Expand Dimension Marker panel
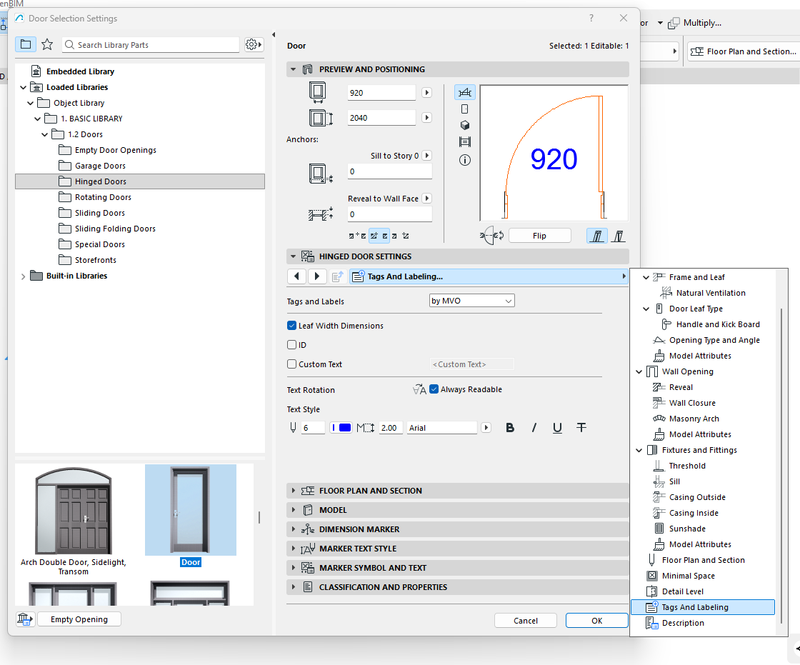 (293, 529)
